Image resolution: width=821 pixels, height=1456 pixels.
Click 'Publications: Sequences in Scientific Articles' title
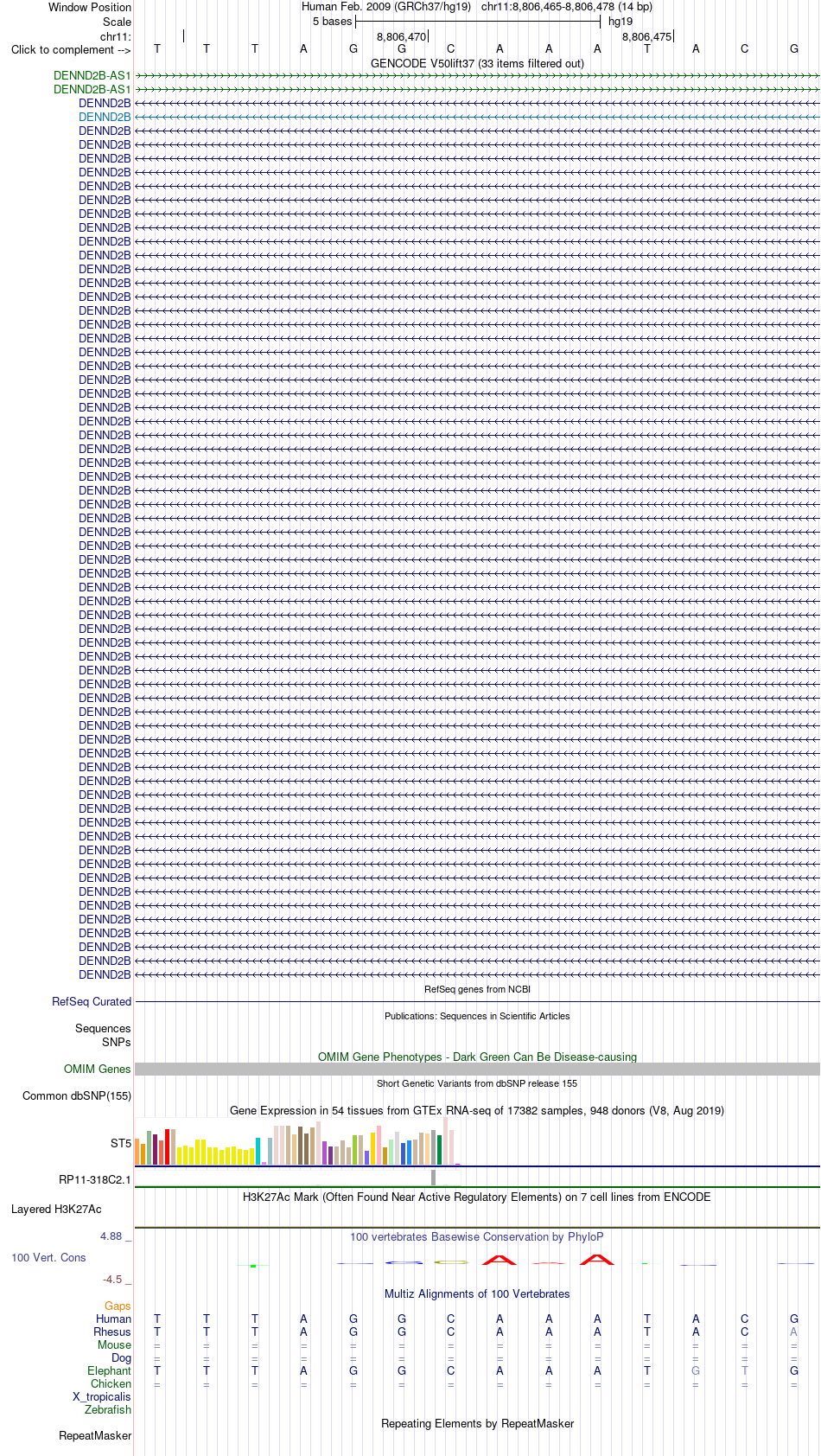(477, 1016)
